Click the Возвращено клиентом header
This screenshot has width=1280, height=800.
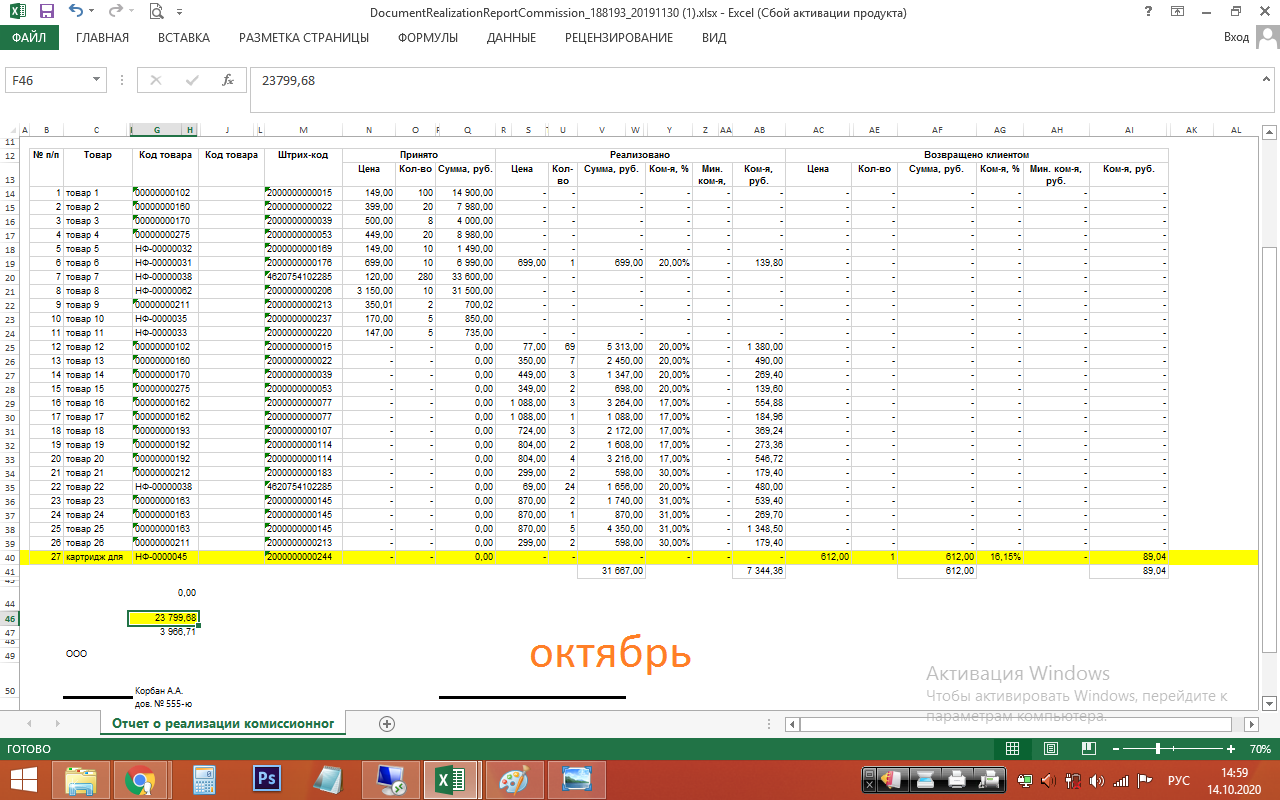977,155
